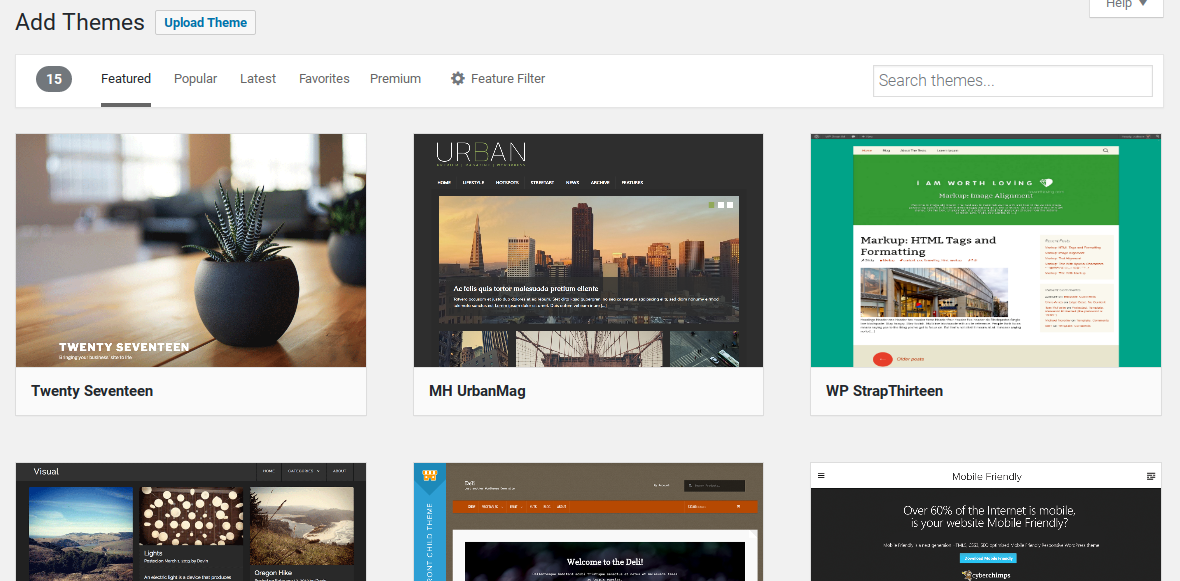Open Feature Filter via its gear icon
This screenshot has height=581, width=1180.
click(458, 78)
